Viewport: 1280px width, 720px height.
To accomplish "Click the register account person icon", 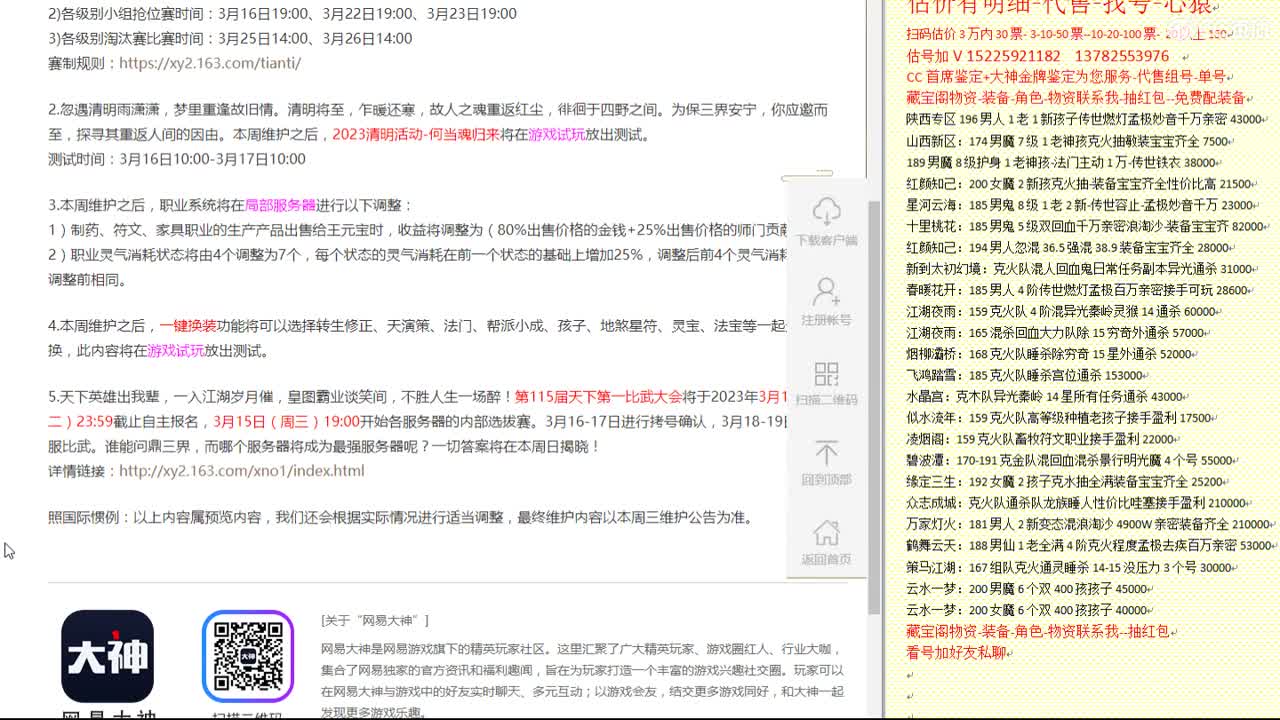I will 826,292.
